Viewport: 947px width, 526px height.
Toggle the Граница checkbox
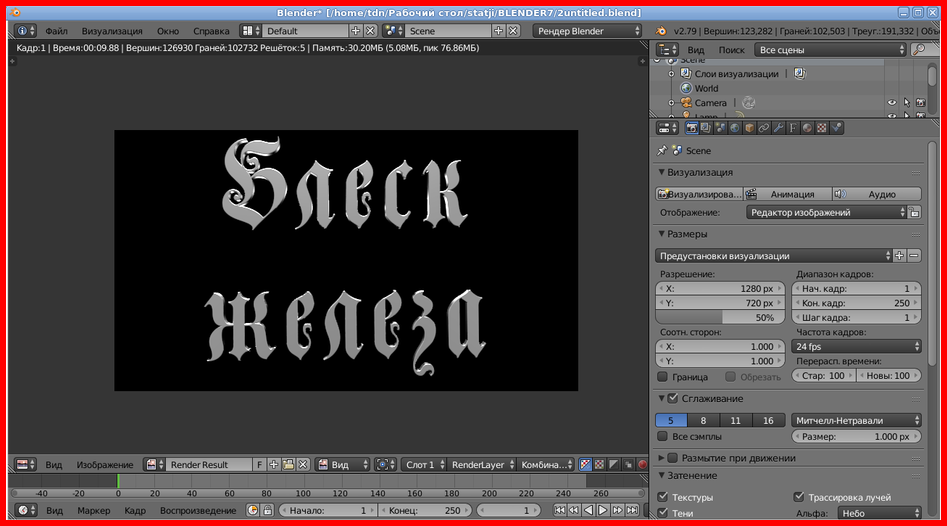[663, 377]
